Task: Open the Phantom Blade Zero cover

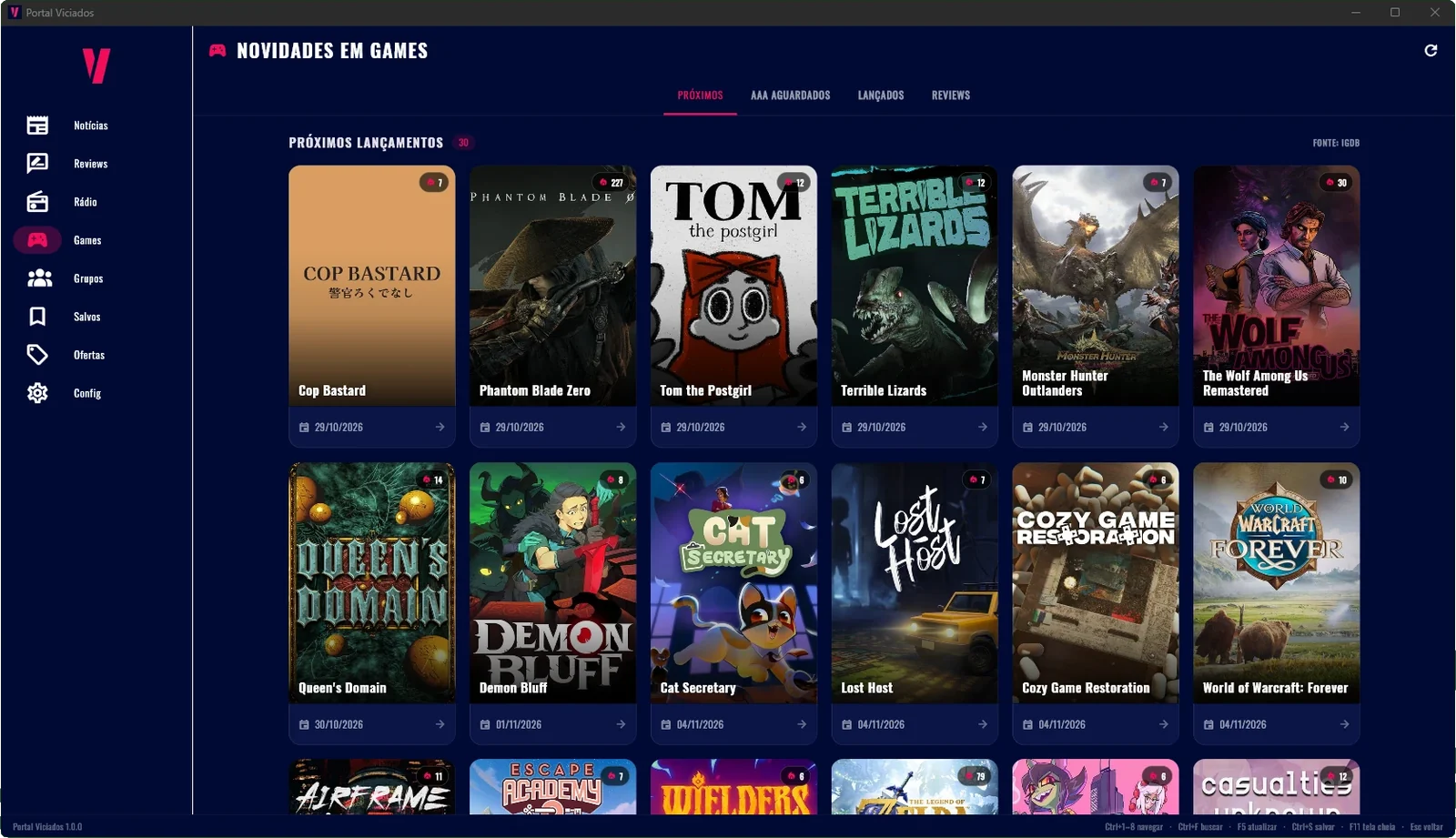Action: [x=552, y=286]
